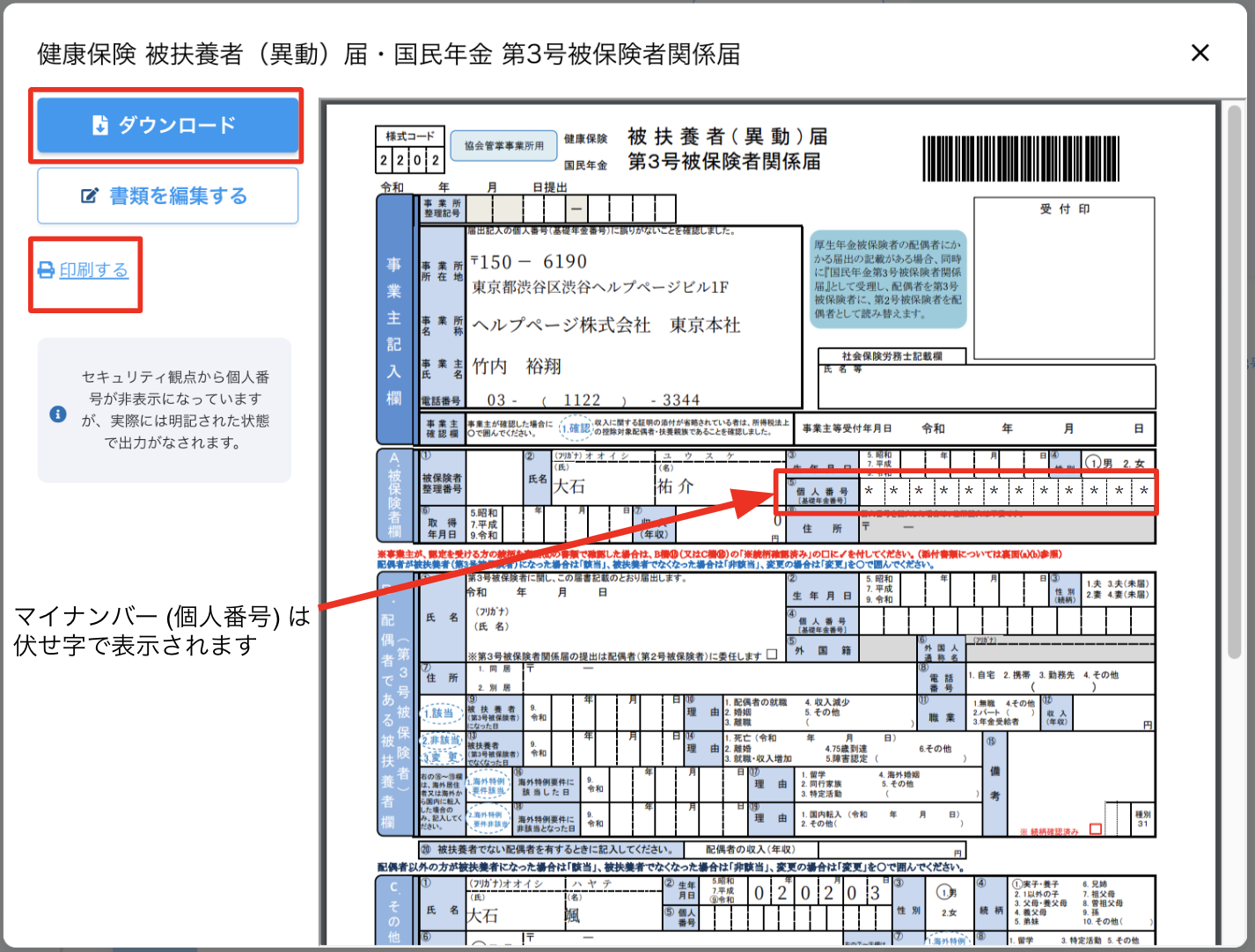Click the 様式コード box on the form
The width and height of the screenshot is (1255, 952).
click(x=409, y=150)
